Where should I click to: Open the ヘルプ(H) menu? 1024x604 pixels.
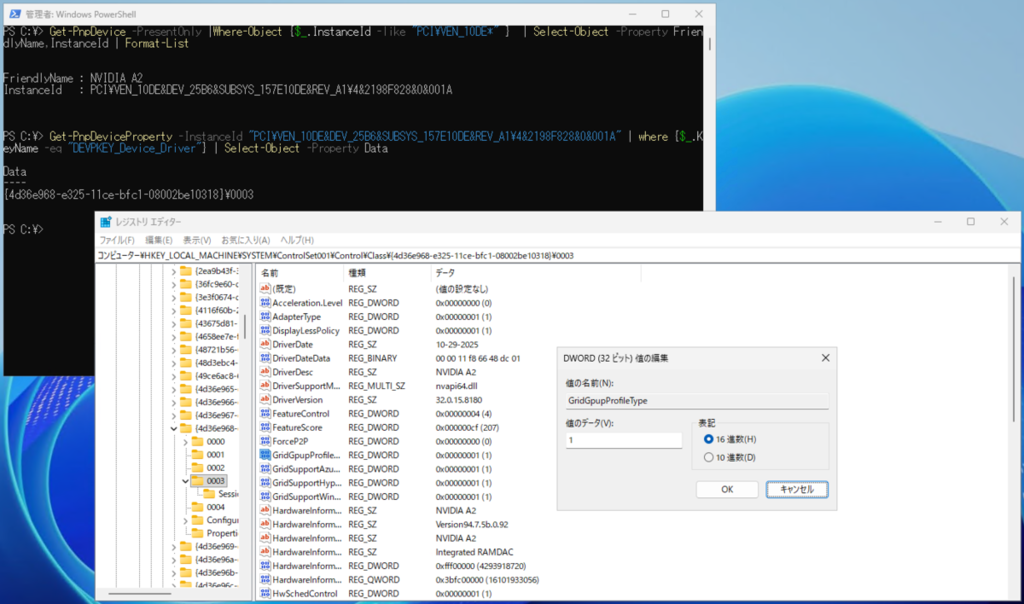tap(297, 240)
